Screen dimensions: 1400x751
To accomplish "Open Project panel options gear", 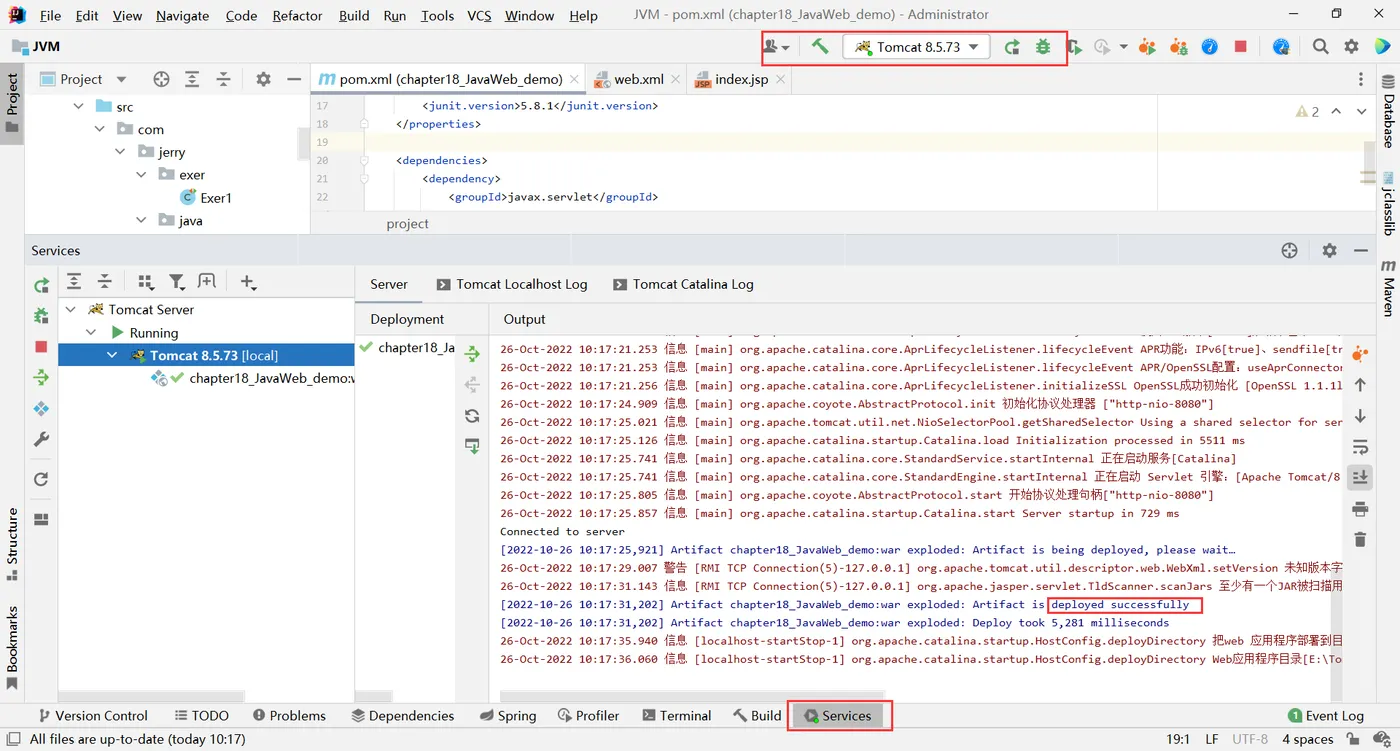I will (263, 79).
